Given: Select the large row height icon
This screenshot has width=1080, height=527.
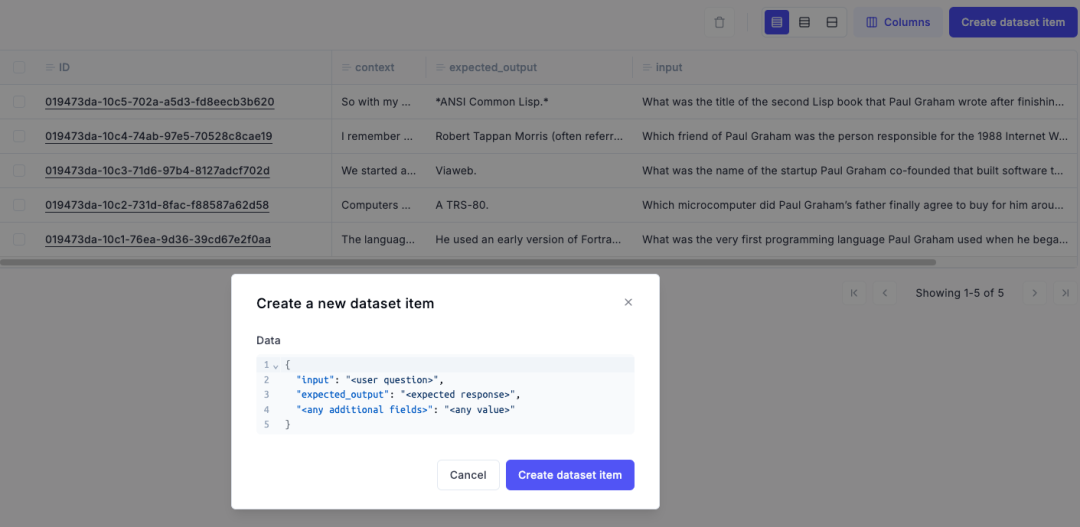Looking at the screenshot, I should pos(832,22).
